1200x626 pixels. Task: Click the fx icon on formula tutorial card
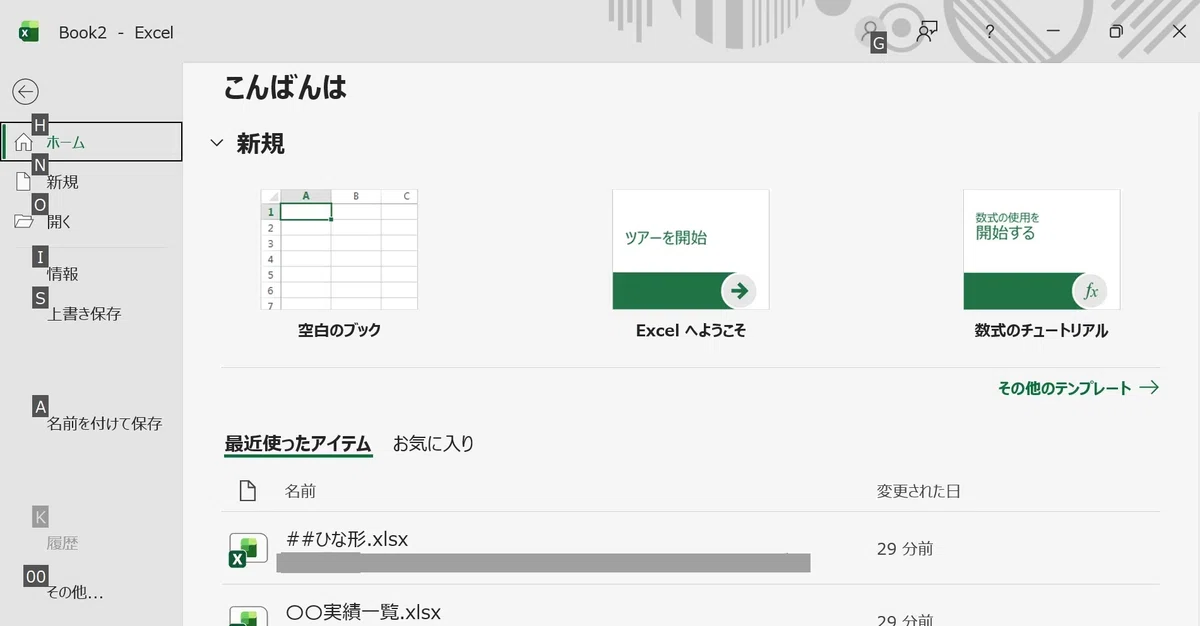pyautogui.click(x=1090, y=291)
